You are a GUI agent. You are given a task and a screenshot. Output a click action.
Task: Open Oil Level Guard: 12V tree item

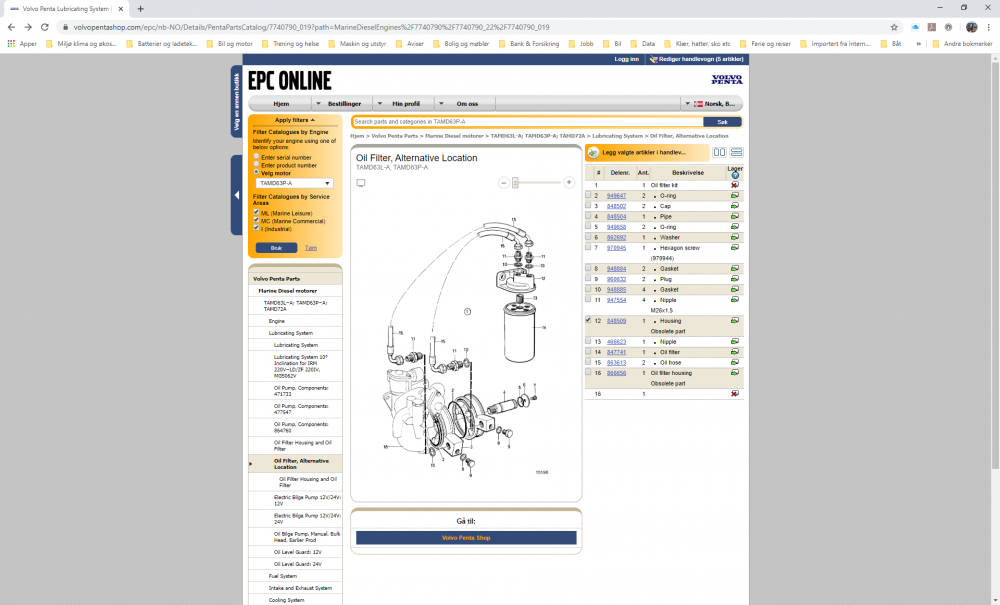point(298,552)
